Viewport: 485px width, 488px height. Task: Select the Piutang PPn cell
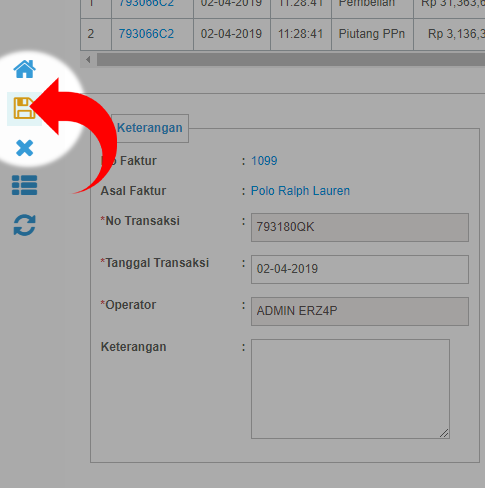[x=372, y=34]
